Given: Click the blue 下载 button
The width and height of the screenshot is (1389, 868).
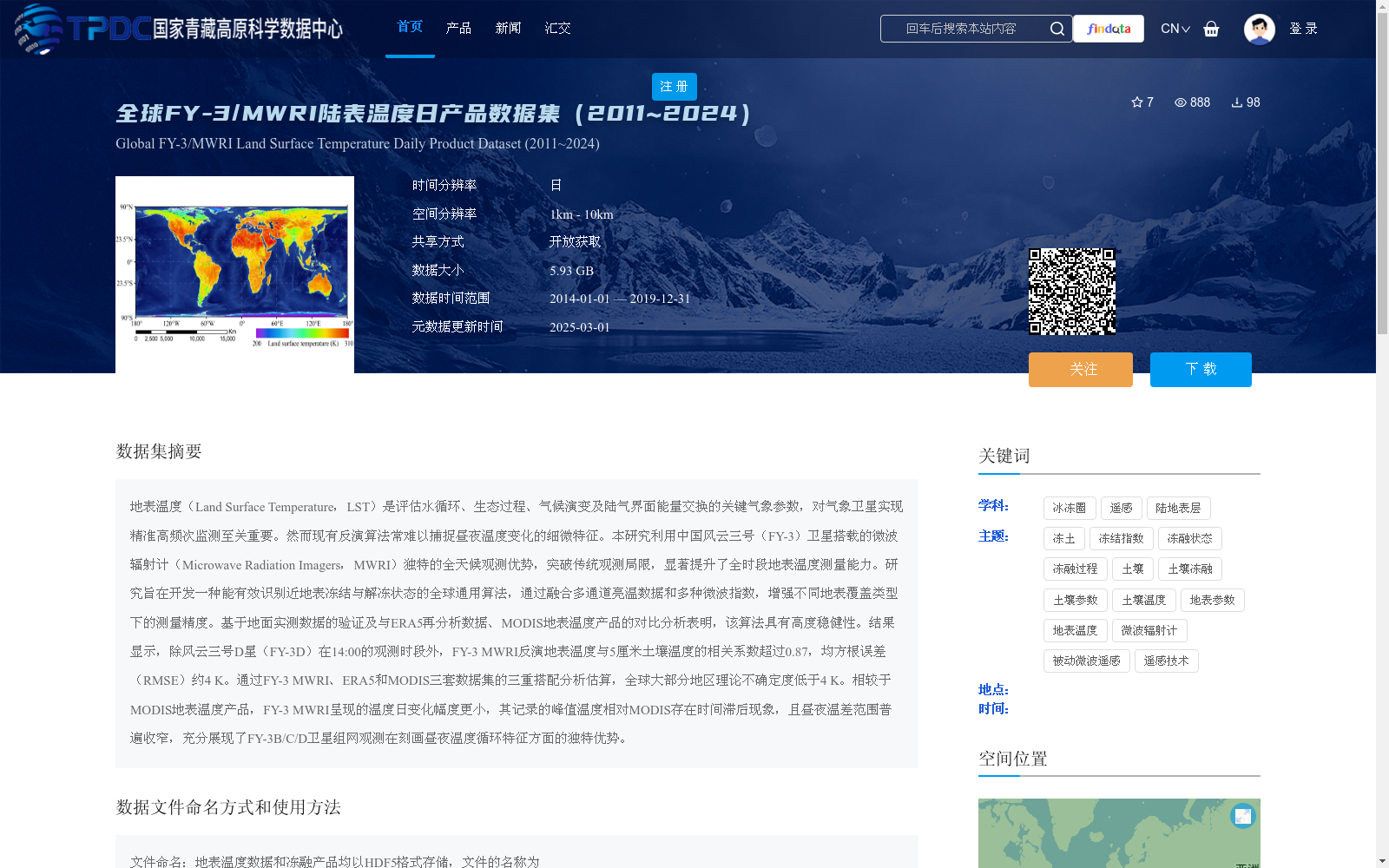Looking at the screenshot, I should tap(1201, 370).
